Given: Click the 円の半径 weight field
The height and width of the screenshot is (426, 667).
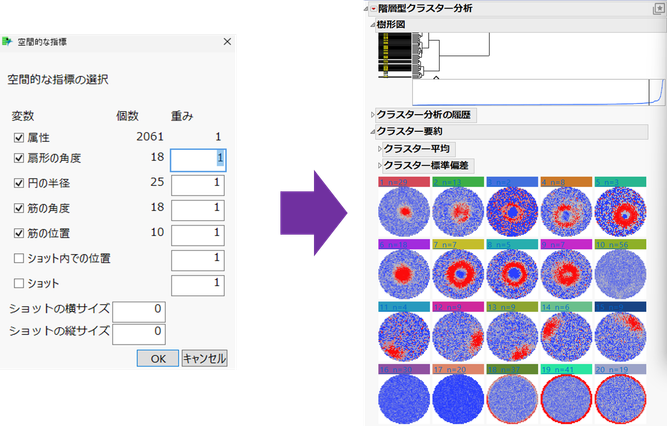Looking at the screenshot, I should tap(198, 185).
